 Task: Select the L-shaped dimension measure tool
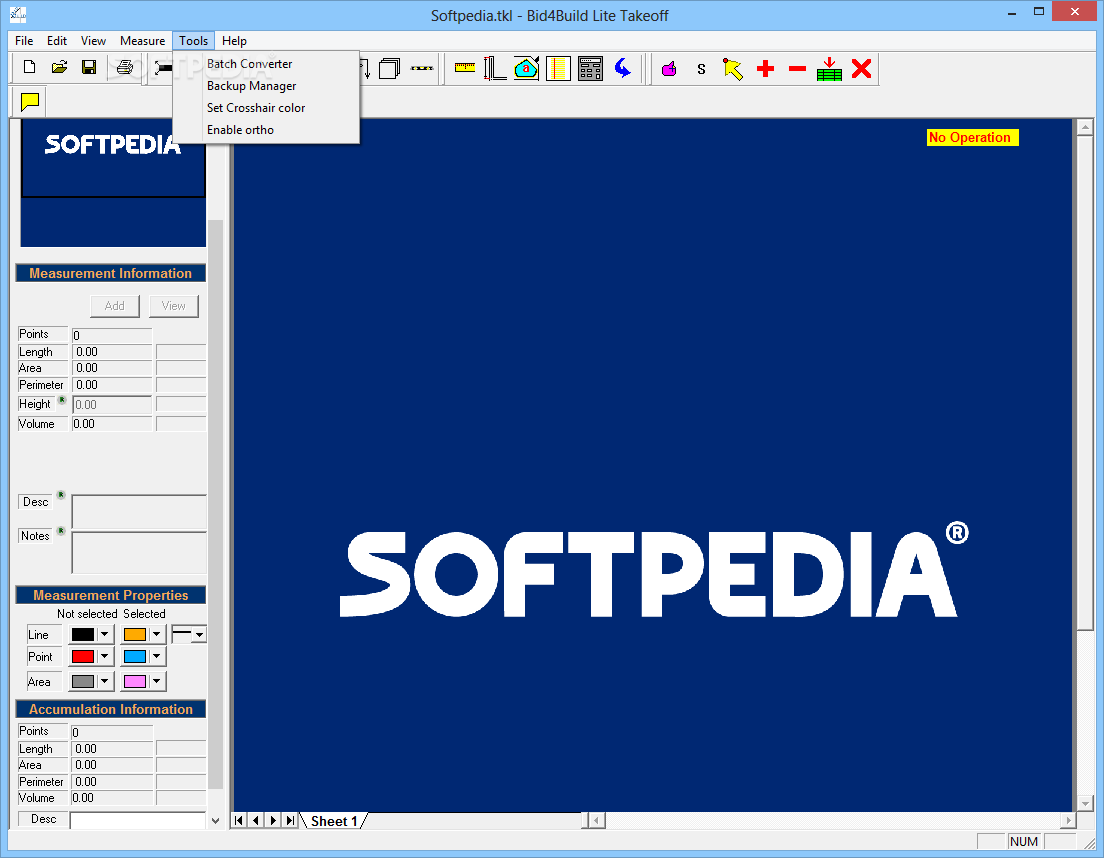[495, 68]
